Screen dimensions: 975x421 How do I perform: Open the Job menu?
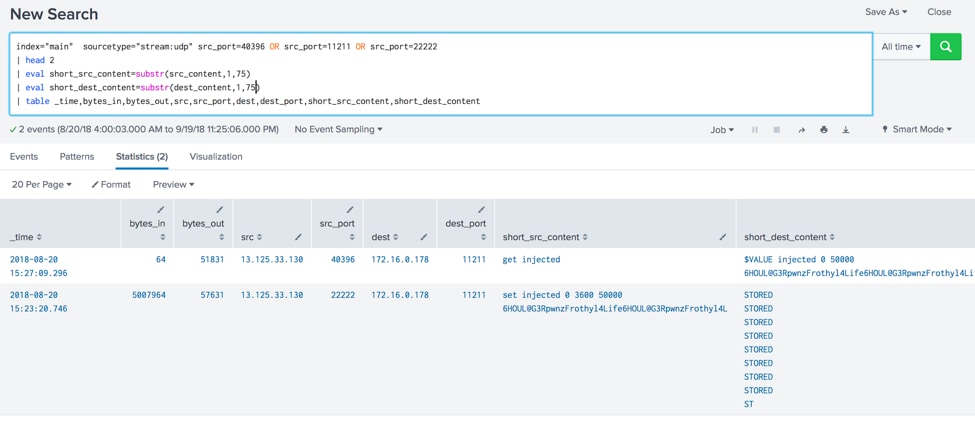[722, 129]
